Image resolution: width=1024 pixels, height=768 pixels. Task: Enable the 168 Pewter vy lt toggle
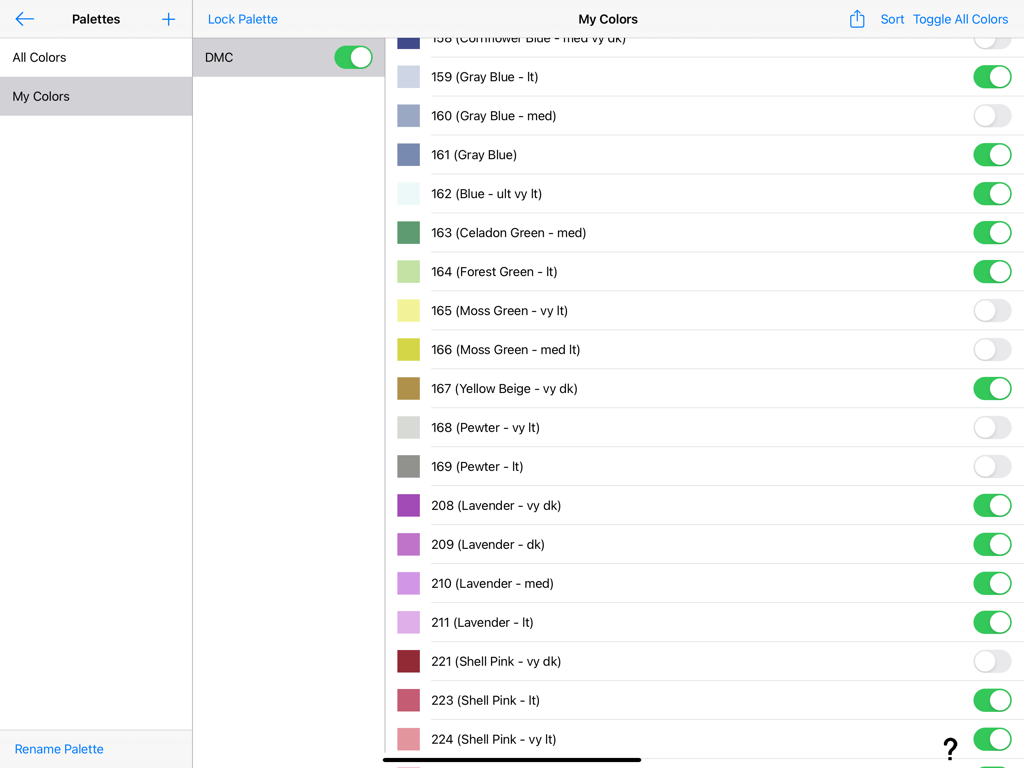click(x=992, y=427)
